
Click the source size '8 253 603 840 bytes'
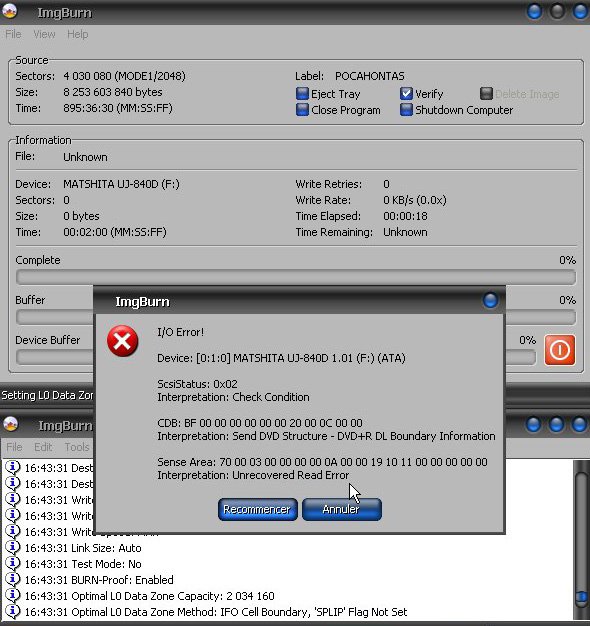point(113,92)
